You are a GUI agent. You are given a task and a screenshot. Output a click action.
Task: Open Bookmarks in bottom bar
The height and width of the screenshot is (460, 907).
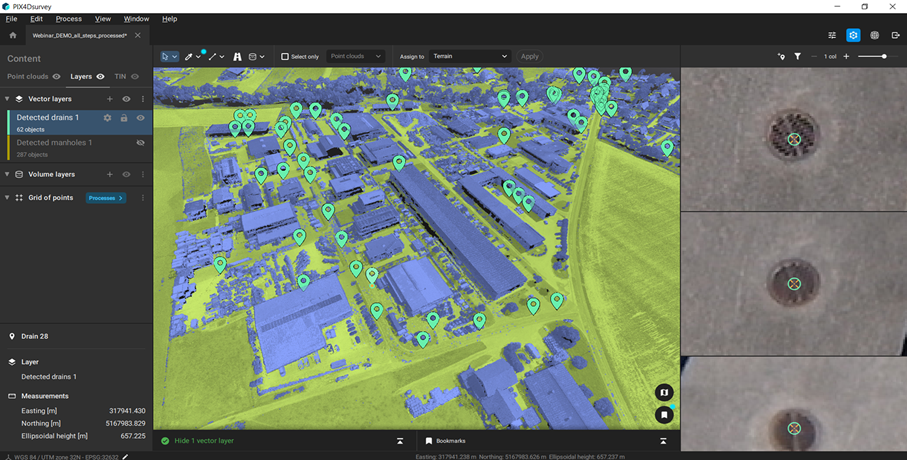[445, 441]
